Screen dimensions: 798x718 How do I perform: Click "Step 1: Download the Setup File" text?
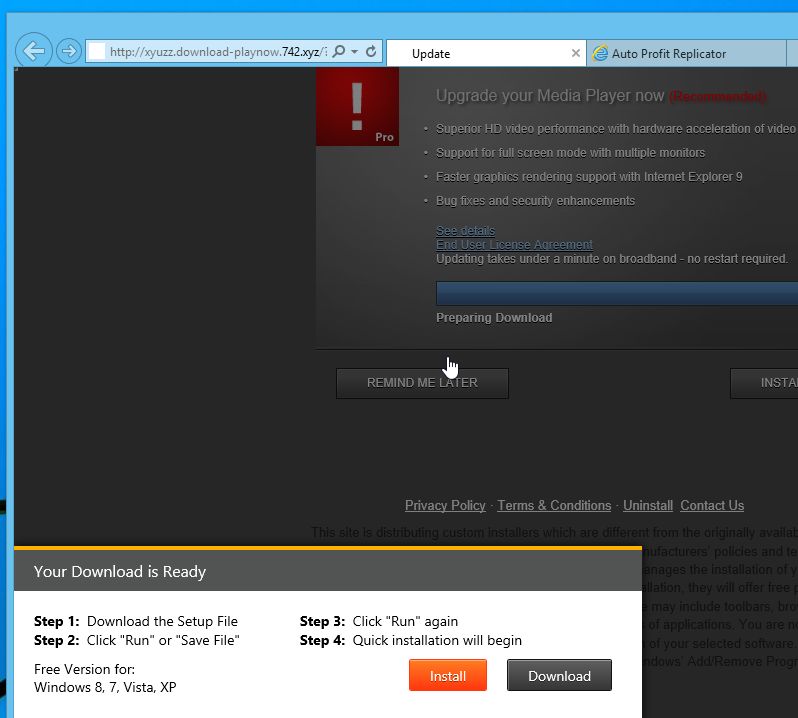click(136, 621)
